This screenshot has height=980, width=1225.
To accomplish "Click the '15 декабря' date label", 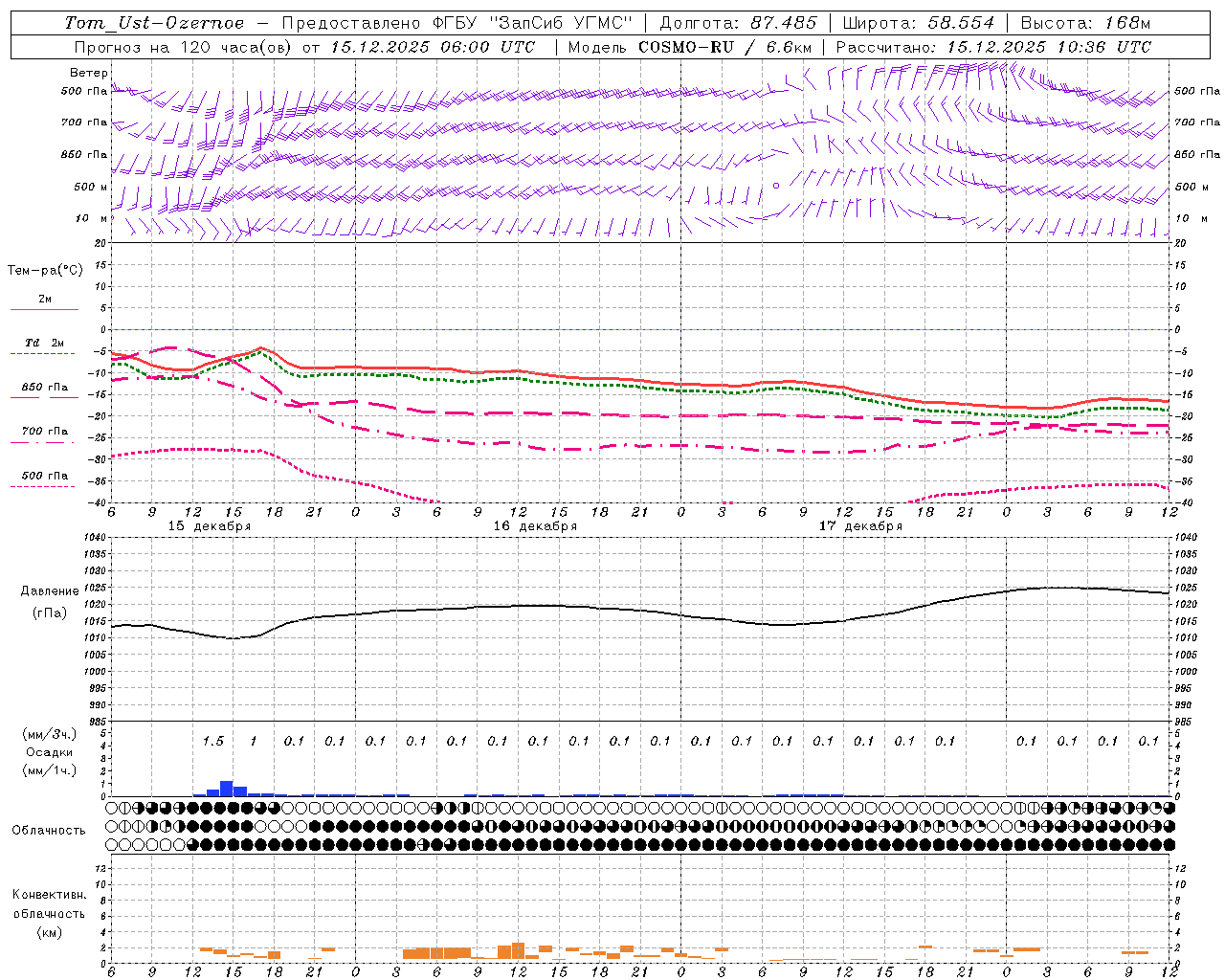I will point(210,526).
